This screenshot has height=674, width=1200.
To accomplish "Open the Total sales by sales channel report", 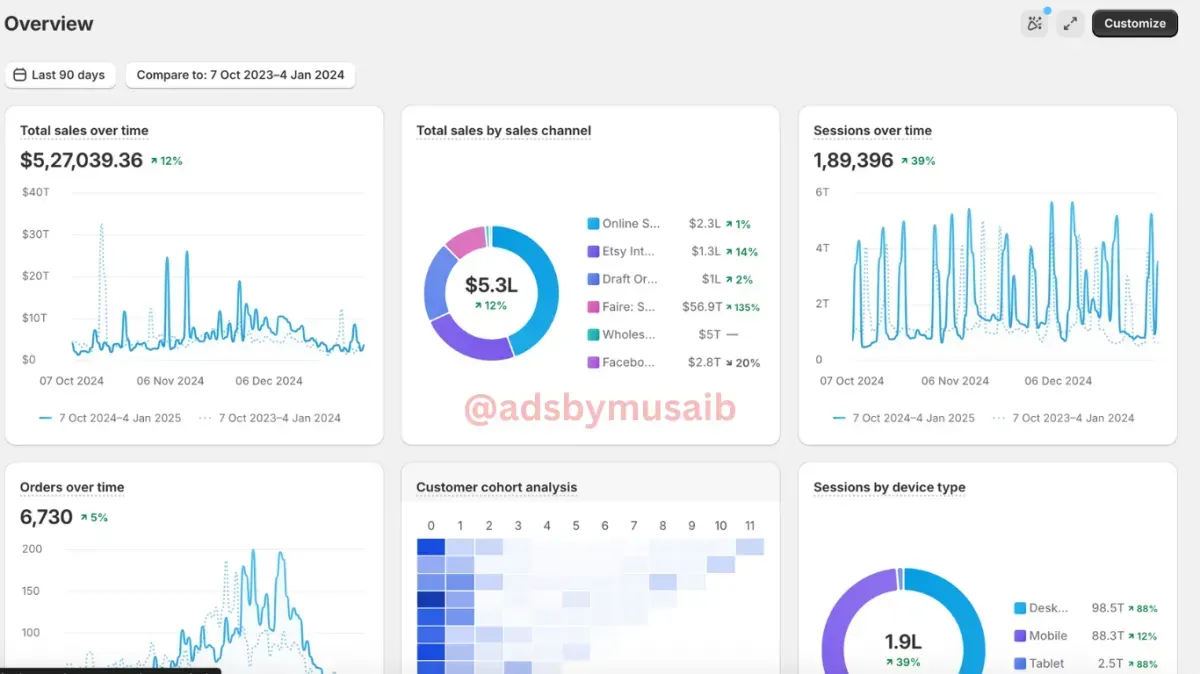I will (x=503, y=130).
